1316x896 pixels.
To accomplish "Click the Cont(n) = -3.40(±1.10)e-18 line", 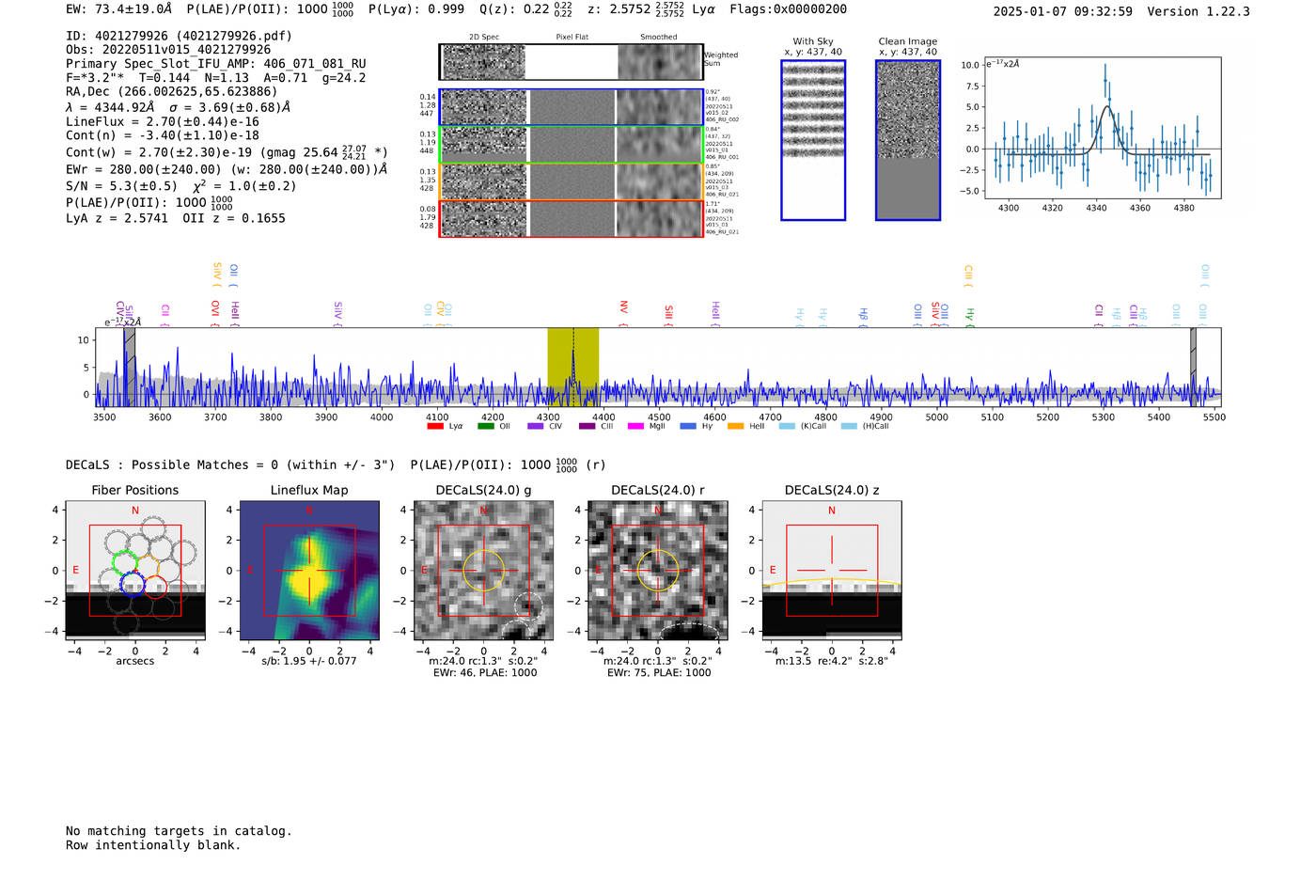I will [163, 135].
